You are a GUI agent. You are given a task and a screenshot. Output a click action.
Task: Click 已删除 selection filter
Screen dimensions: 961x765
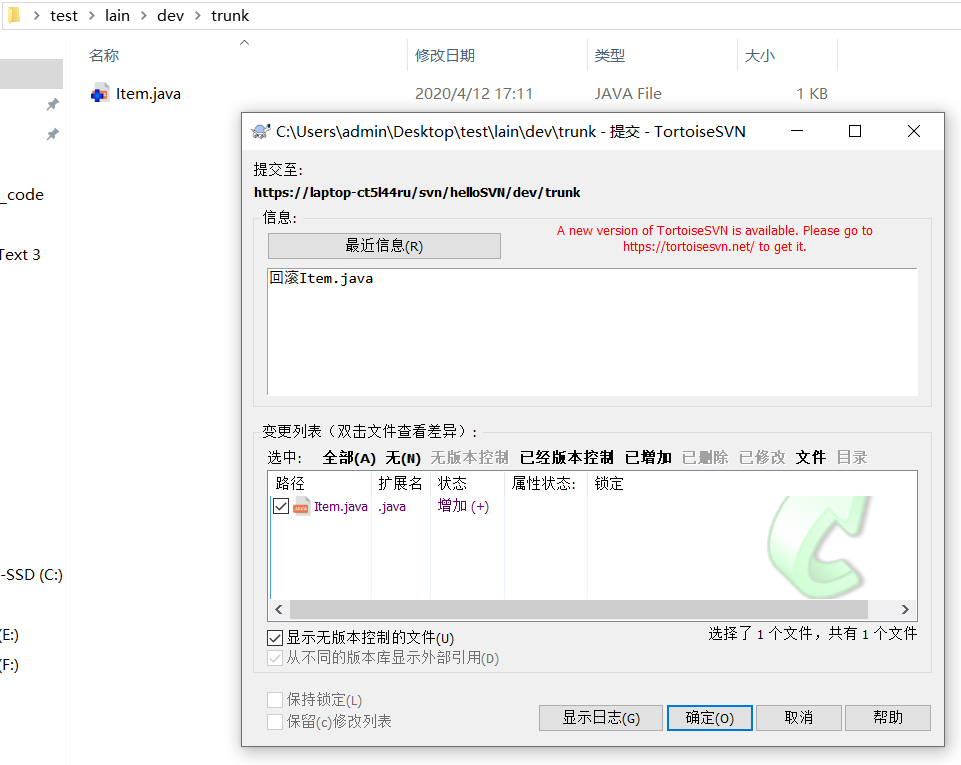tap(705, 458)
